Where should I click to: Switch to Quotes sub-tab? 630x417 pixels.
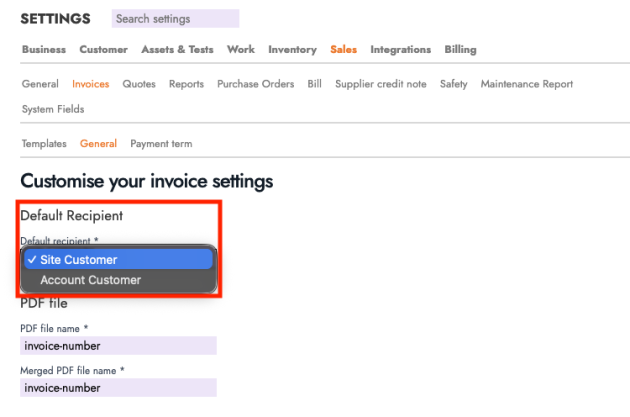pos(139,85)
